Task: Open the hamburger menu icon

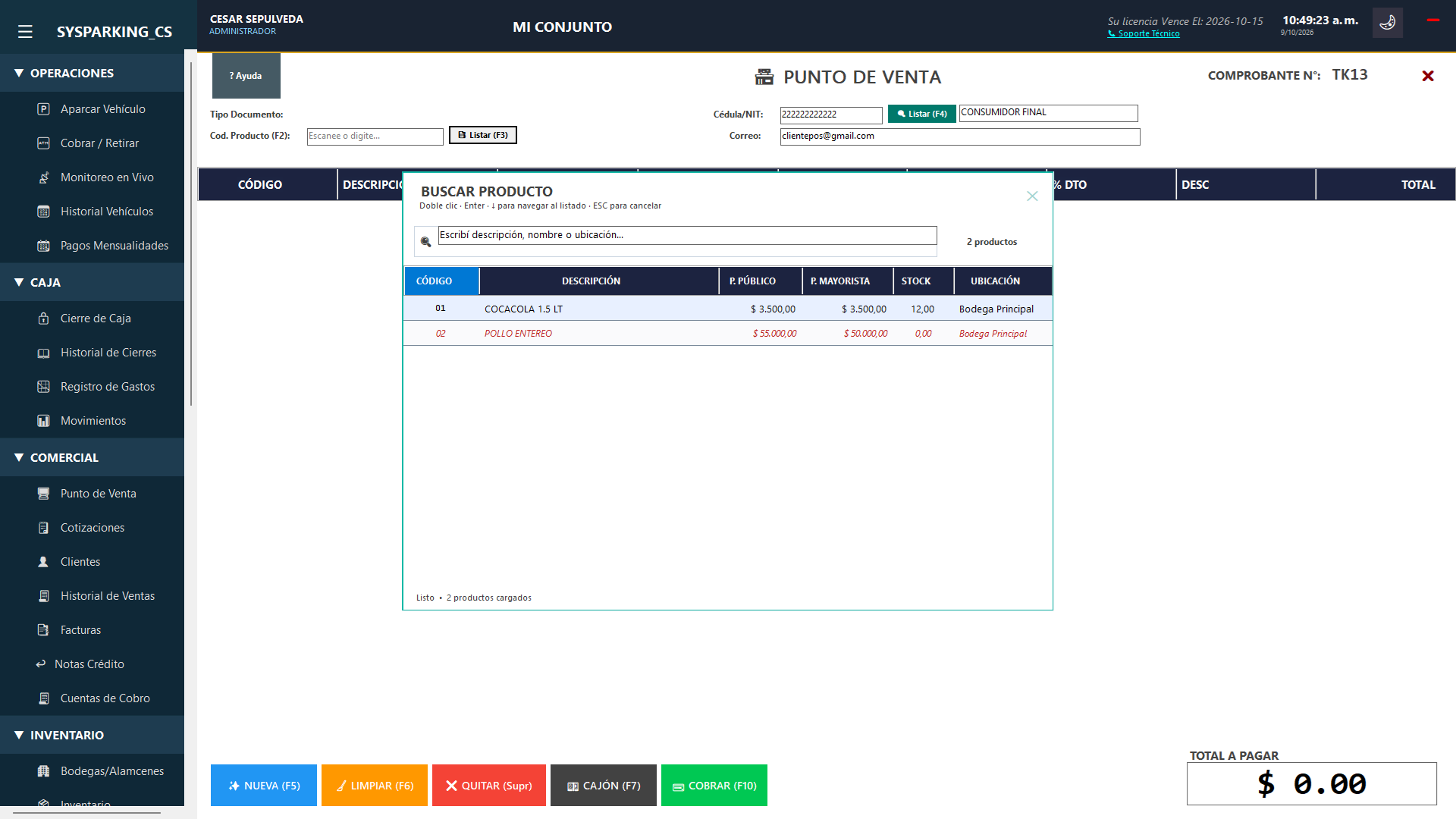Action: [x=25, y=32]
